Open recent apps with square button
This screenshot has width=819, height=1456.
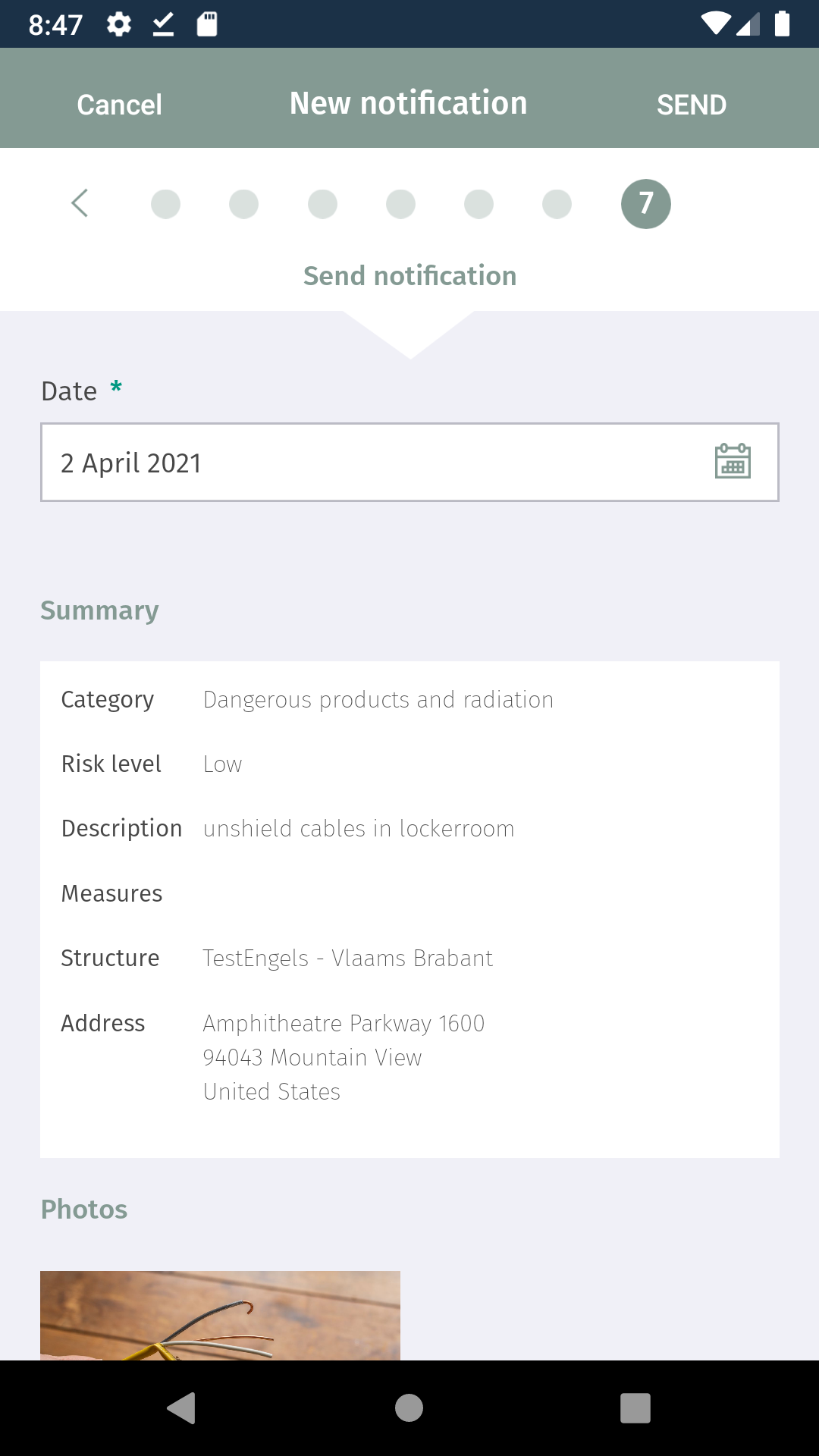[x=635, y=1408]
